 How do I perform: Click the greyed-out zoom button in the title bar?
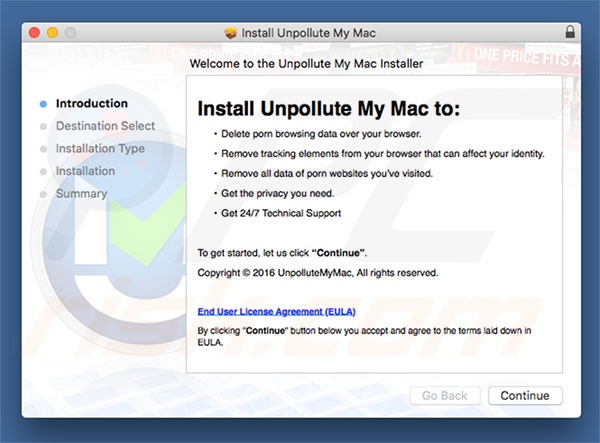pos(70,33)
